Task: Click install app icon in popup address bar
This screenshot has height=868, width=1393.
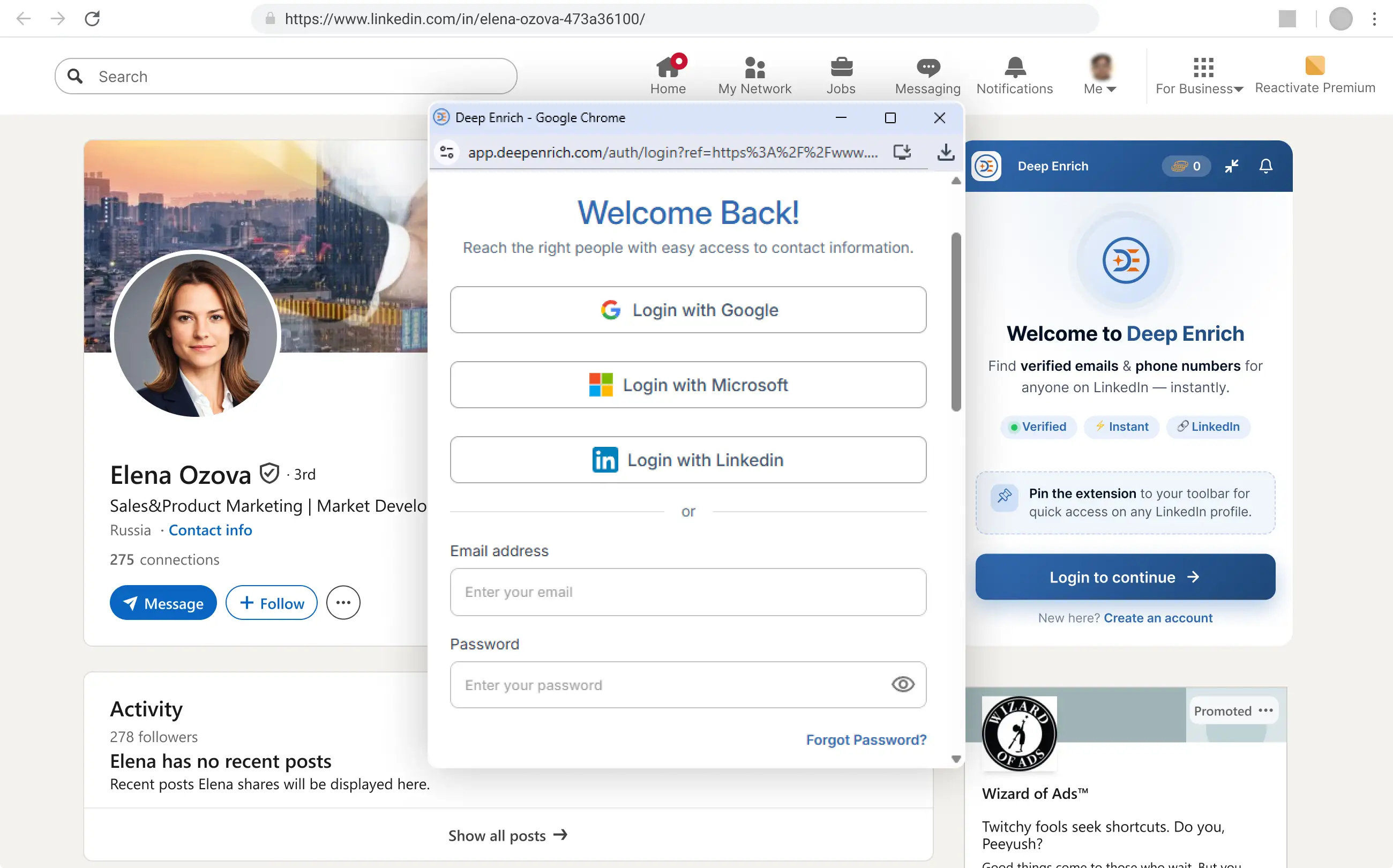Action: [902, 152]
